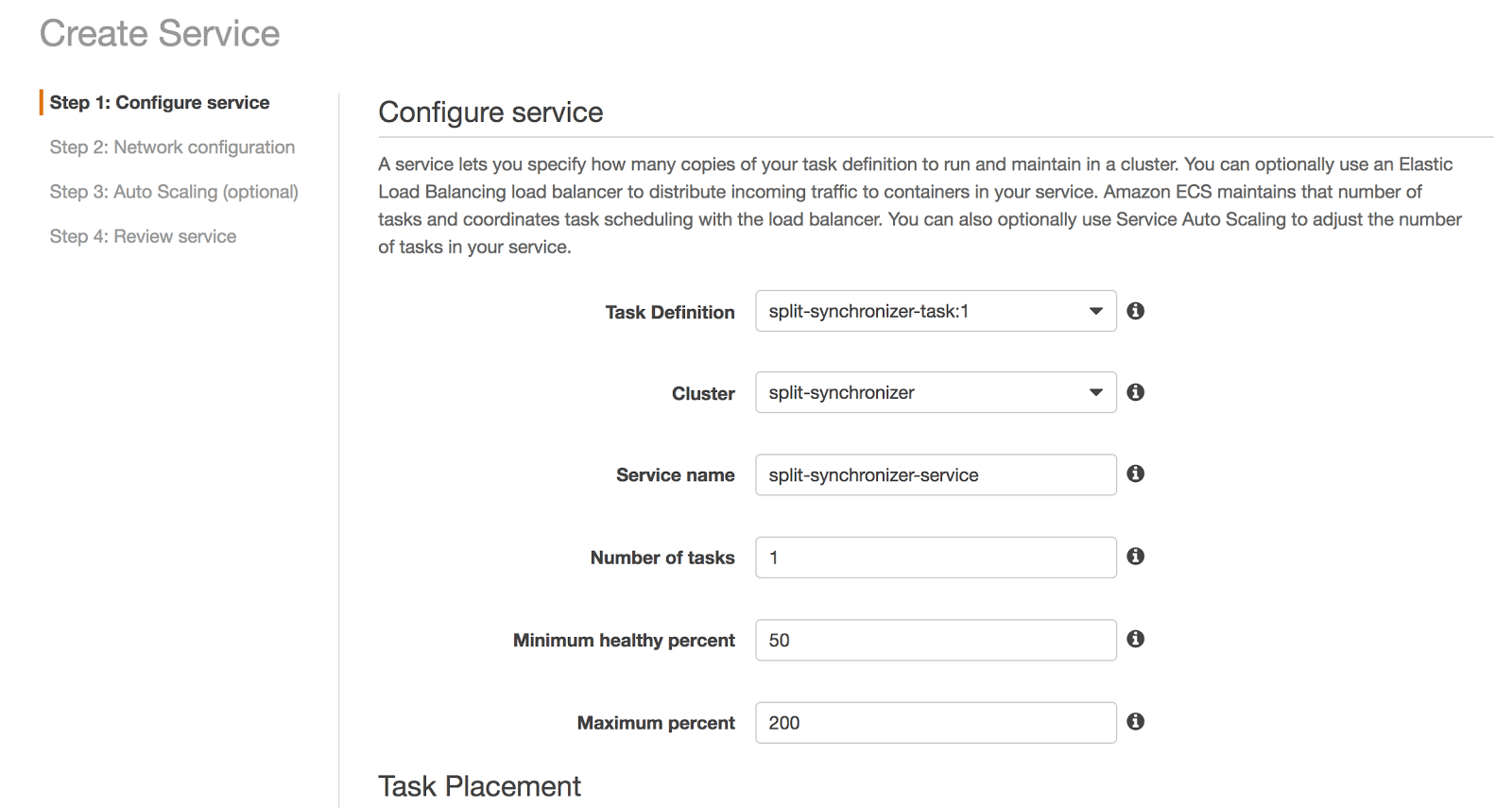Screen dimensions: 1512x808
Task: Open the Task Definition dropdown
Action: (936, 311)
